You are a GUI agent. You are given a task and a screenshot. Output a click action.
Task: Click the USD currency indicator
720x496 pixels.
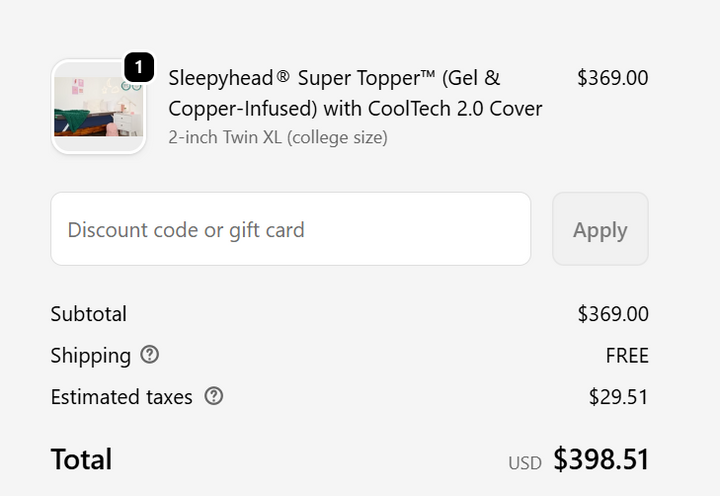[524, 463]
